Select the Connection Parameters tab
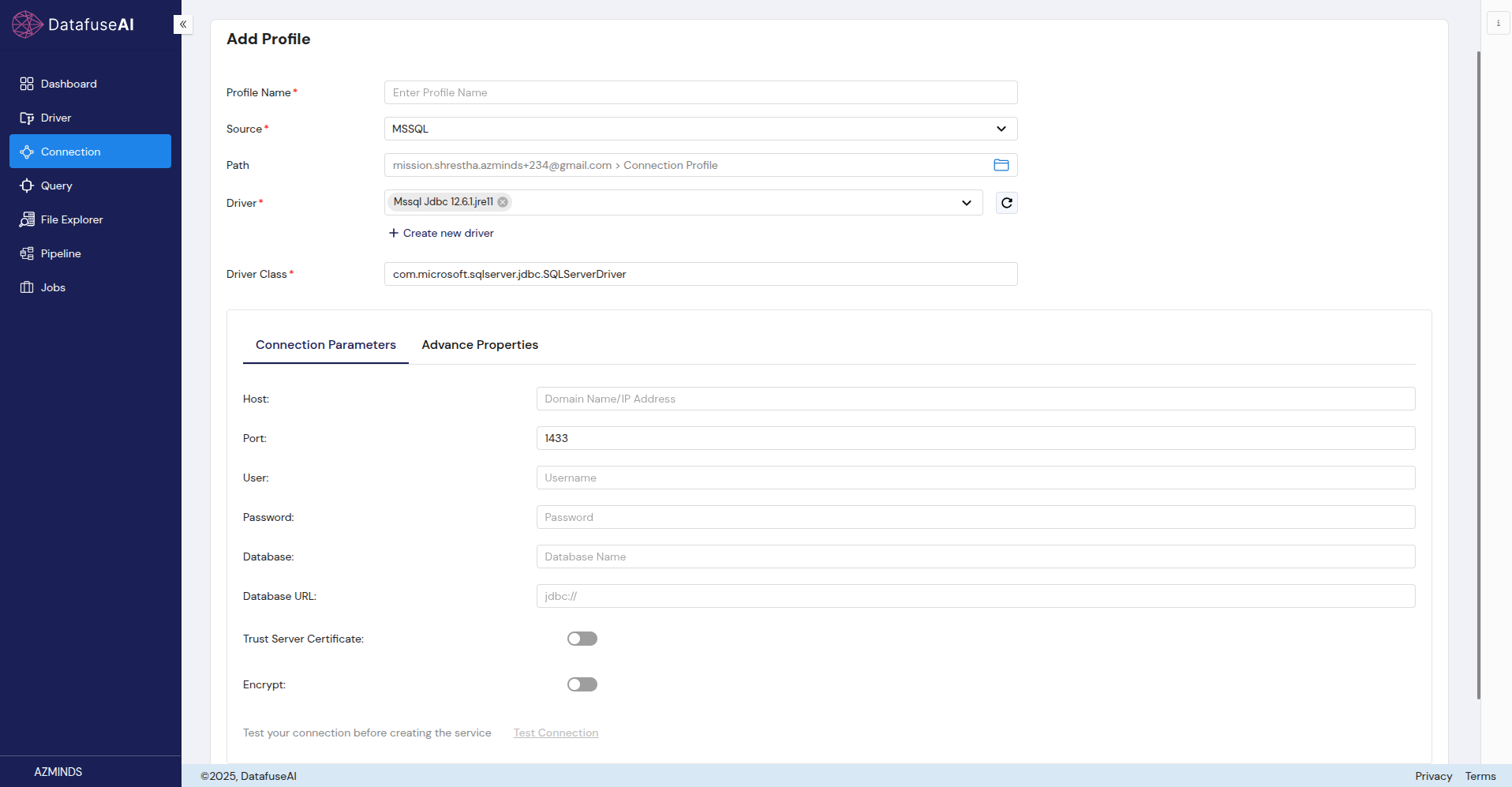The image size is (1512, 787). coord(325,345)
